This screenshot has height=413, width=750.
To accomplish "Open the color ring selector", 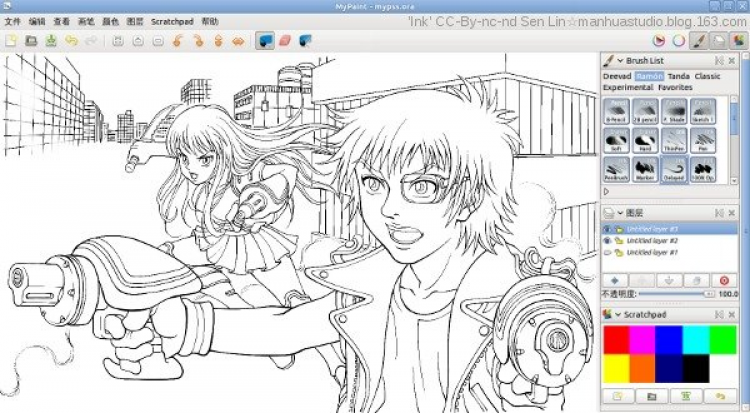I will click(x=679, y=41).
